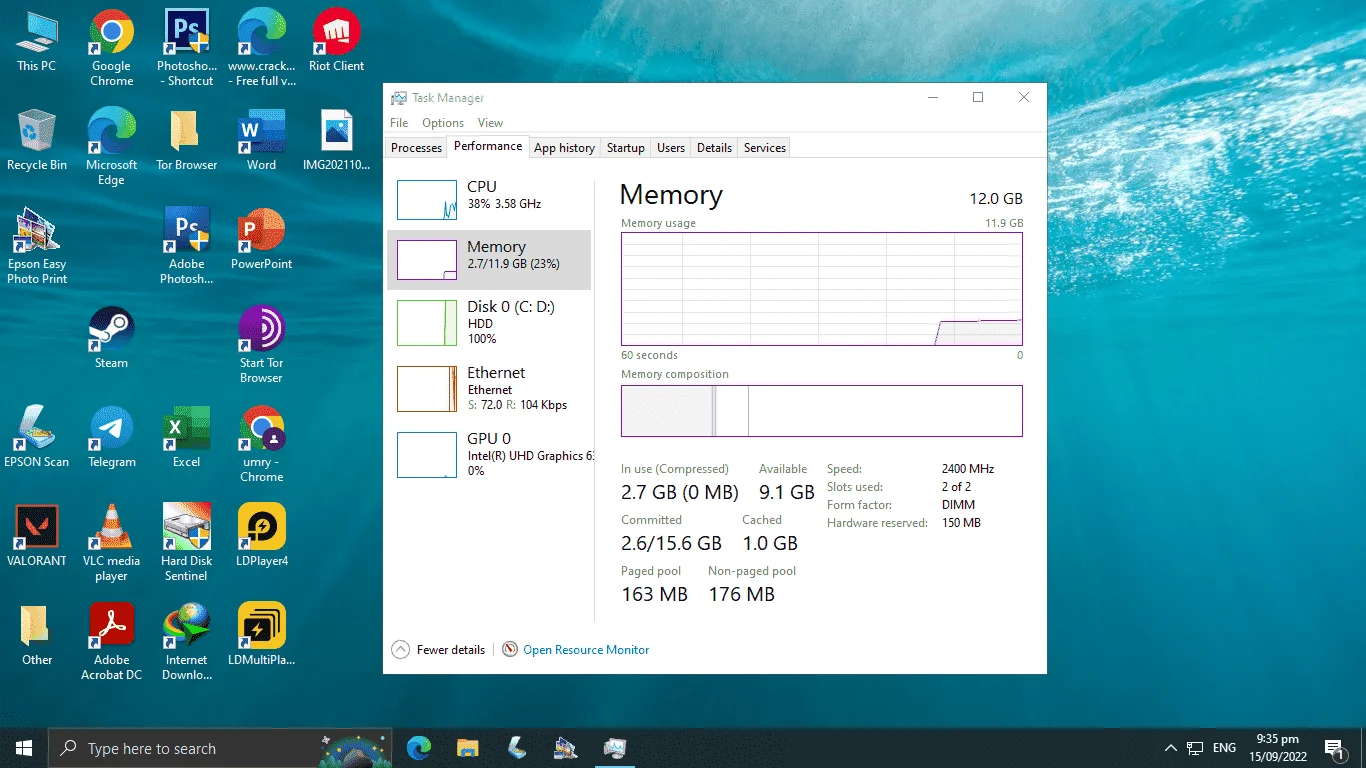Show the Ethernet performance panel

click(x=489, y=389)
